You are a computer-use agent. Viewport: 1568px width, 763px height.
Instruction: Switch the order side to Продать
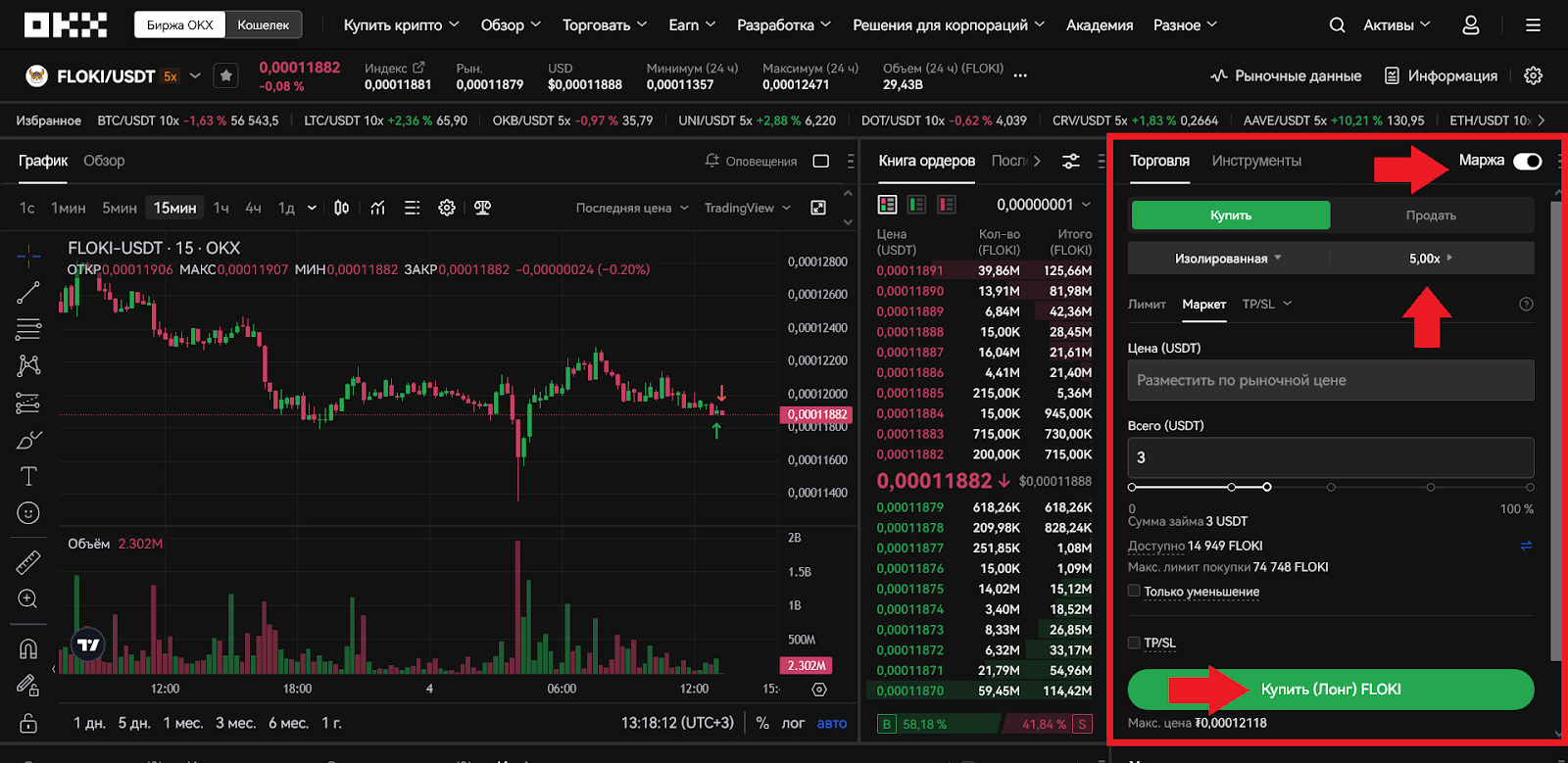[x=1431, y=215]
